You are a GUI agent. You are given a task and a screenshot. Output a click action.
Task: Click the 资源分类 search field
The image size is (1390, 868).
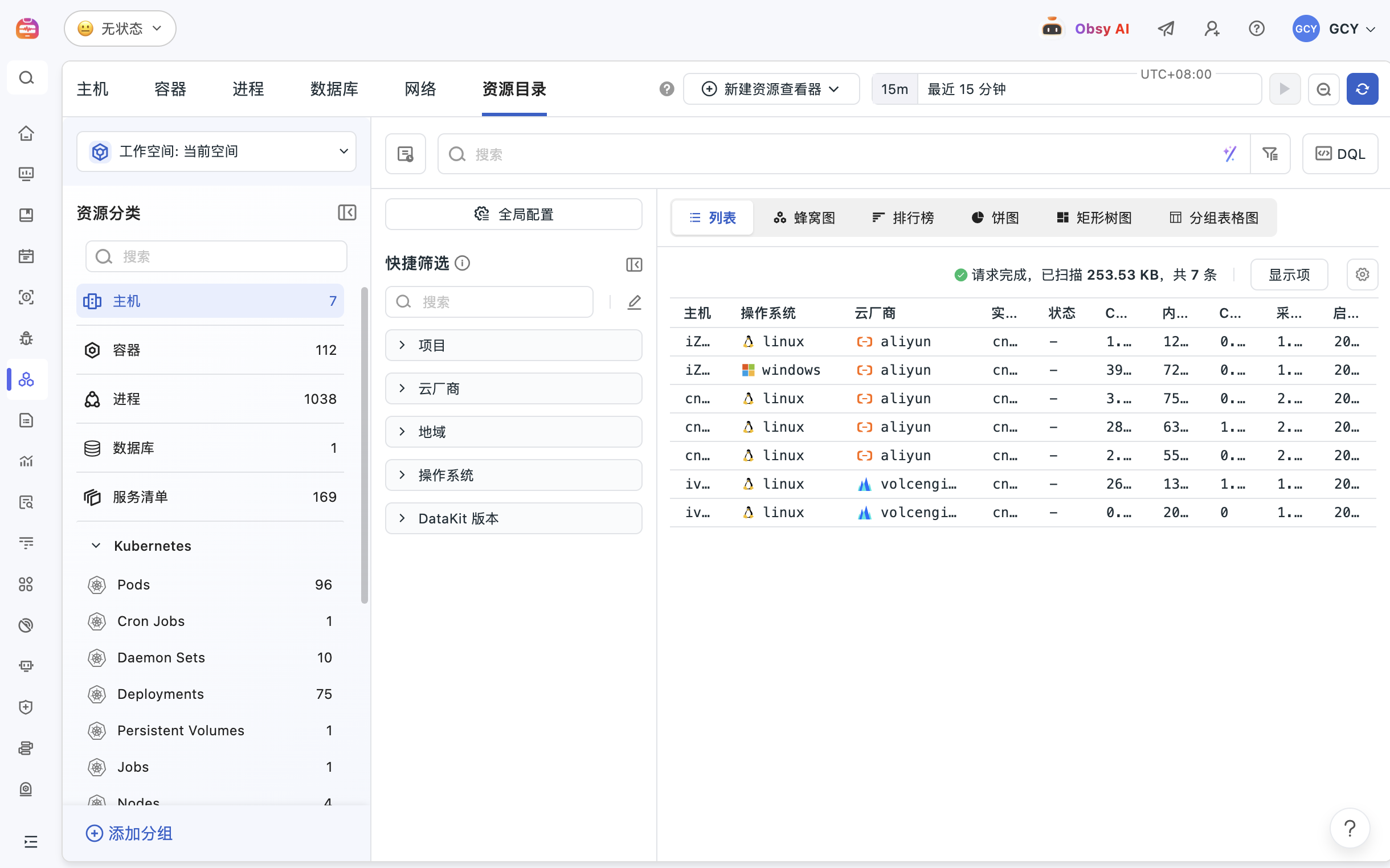coord(216,256)
